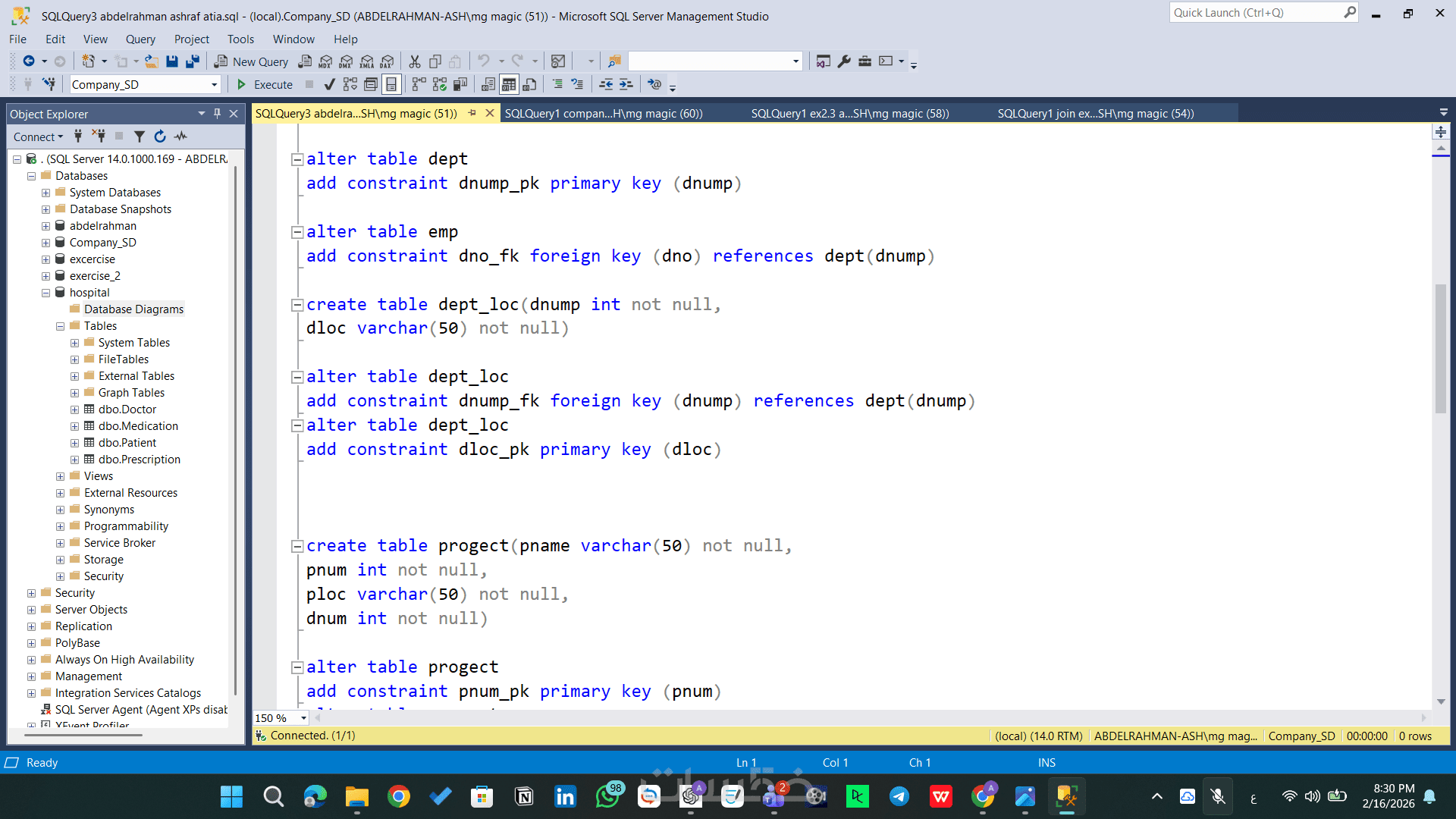
Task: Click the New Query button
Action: pyautogui.click(x=252, y=61)
